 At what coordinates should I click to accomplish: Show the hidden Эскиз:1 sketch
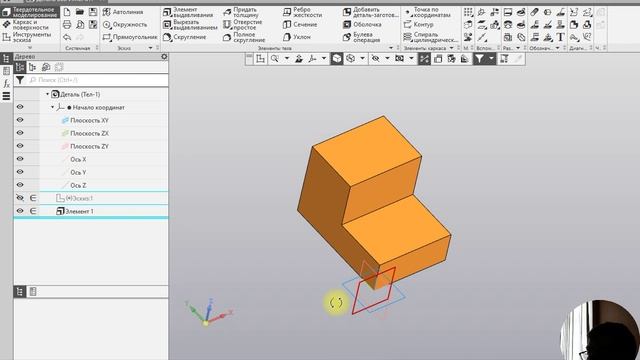tap(20, 198)
